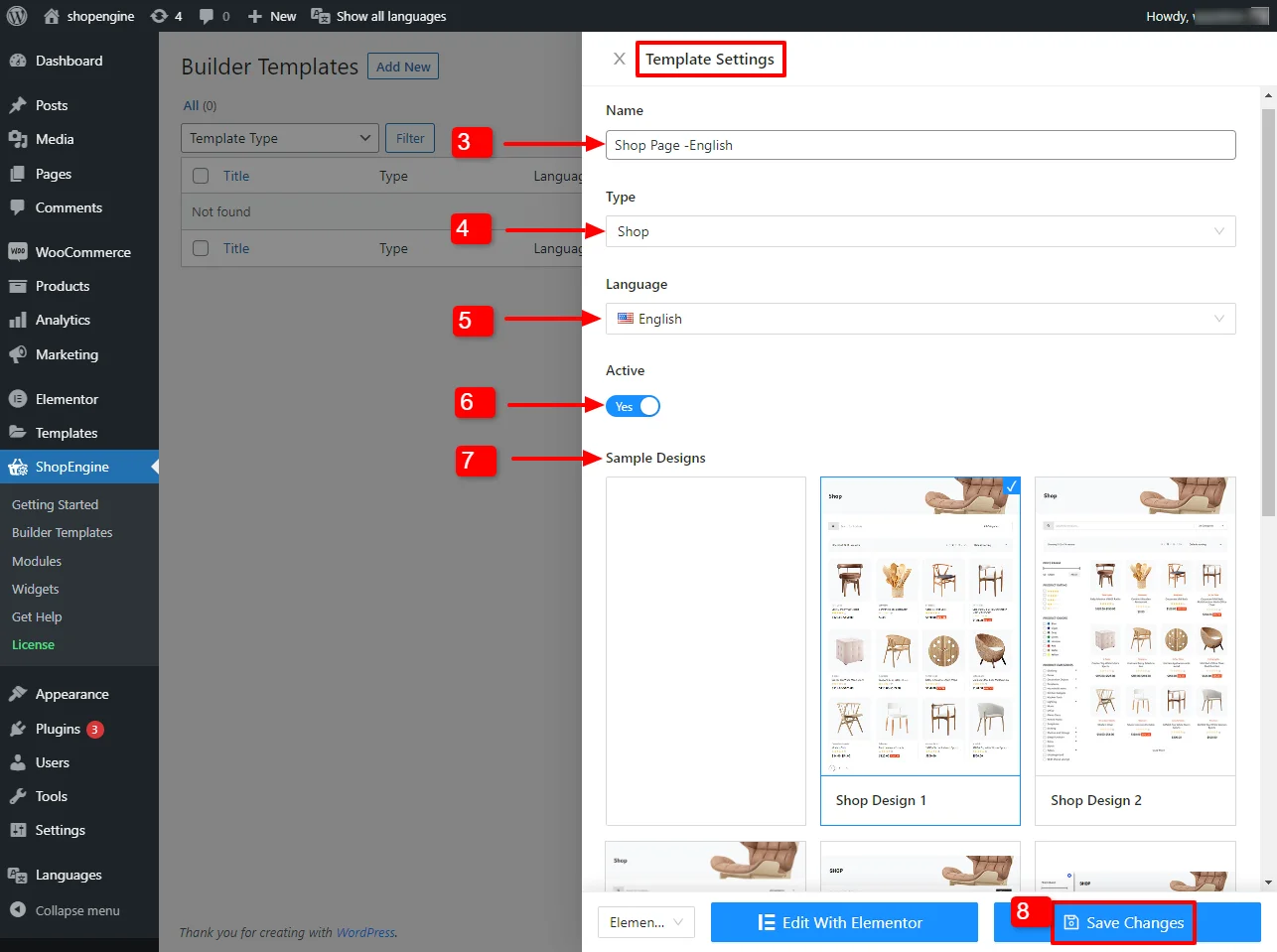This screenshot has width=1277, height=952.
Task: Select the blank sample design card
Action: coord(706,650)
